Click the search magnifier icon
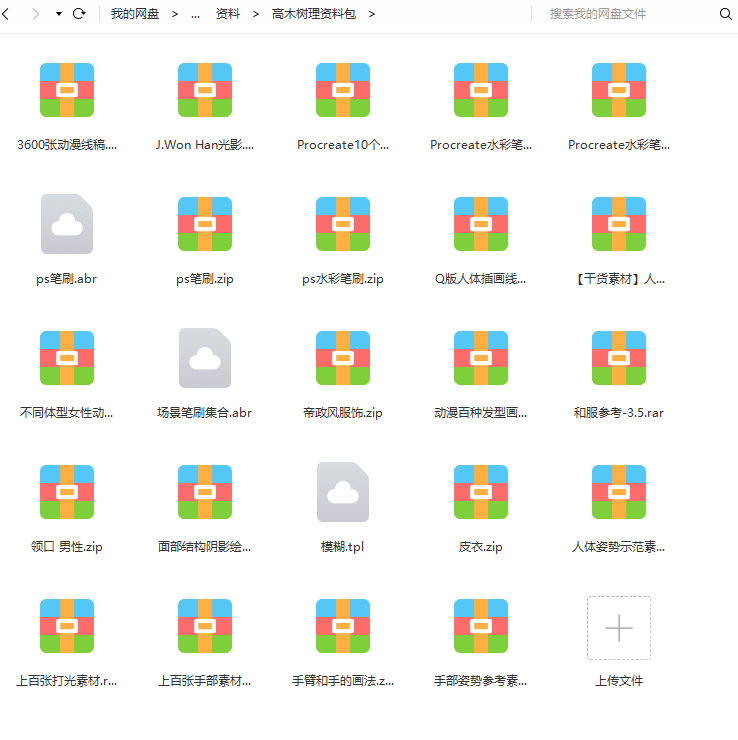Image resolution: width=738 pixels, height=740 pixels. point(725,14)
